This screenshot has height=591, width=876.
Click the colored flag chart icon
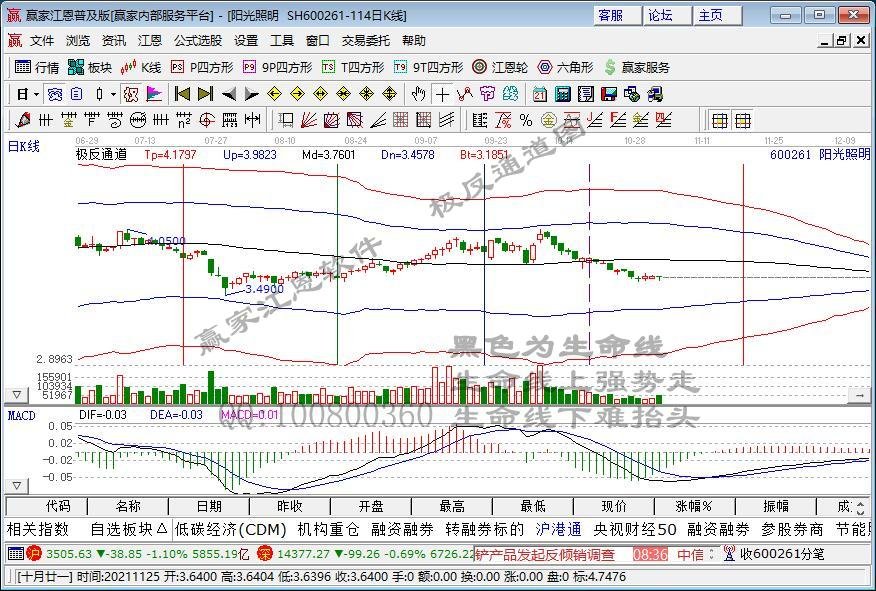coord(154,94)
